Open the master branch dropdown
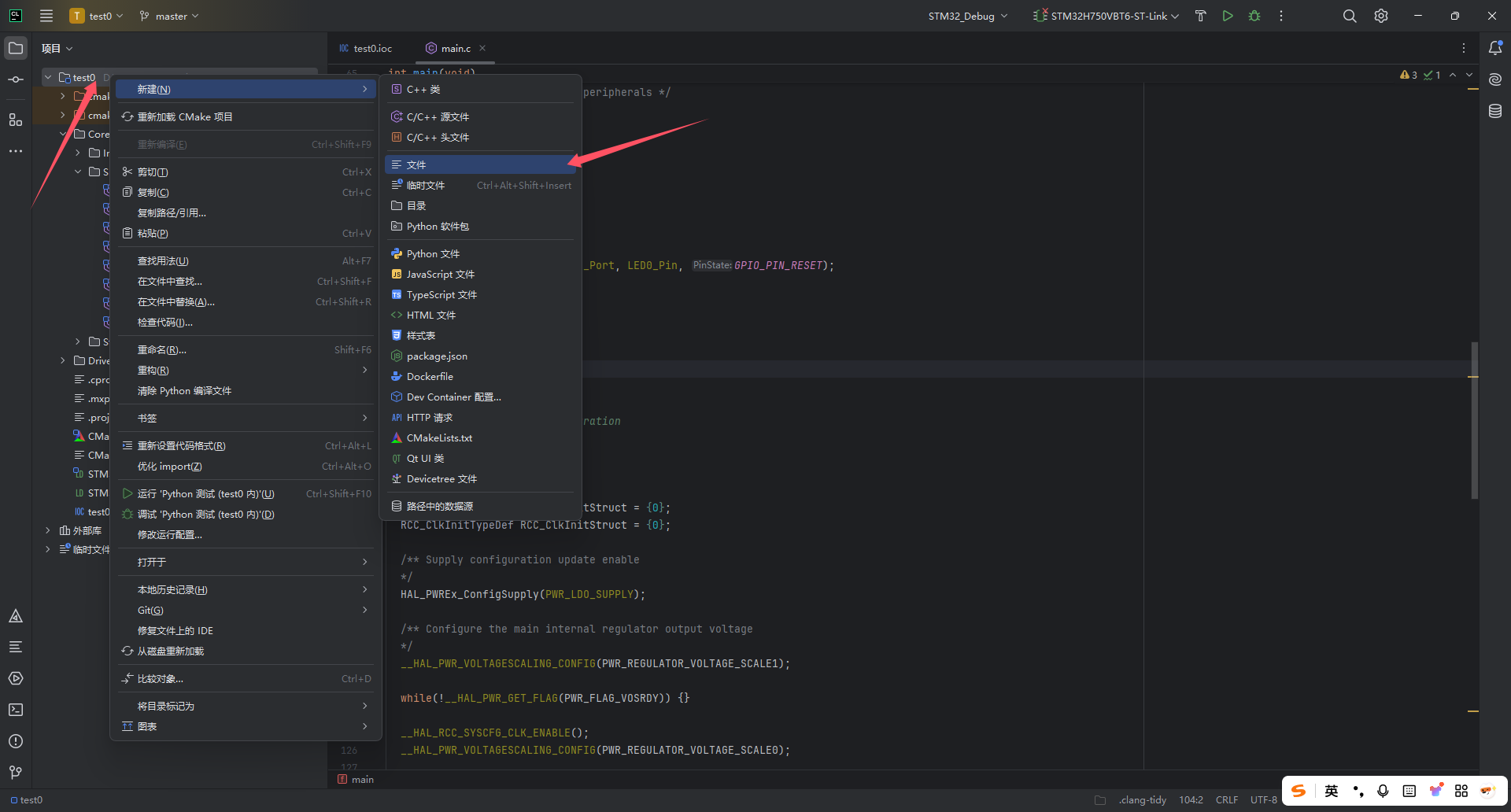This screenshot has width=1511, height=812. [x=168, y=16]
